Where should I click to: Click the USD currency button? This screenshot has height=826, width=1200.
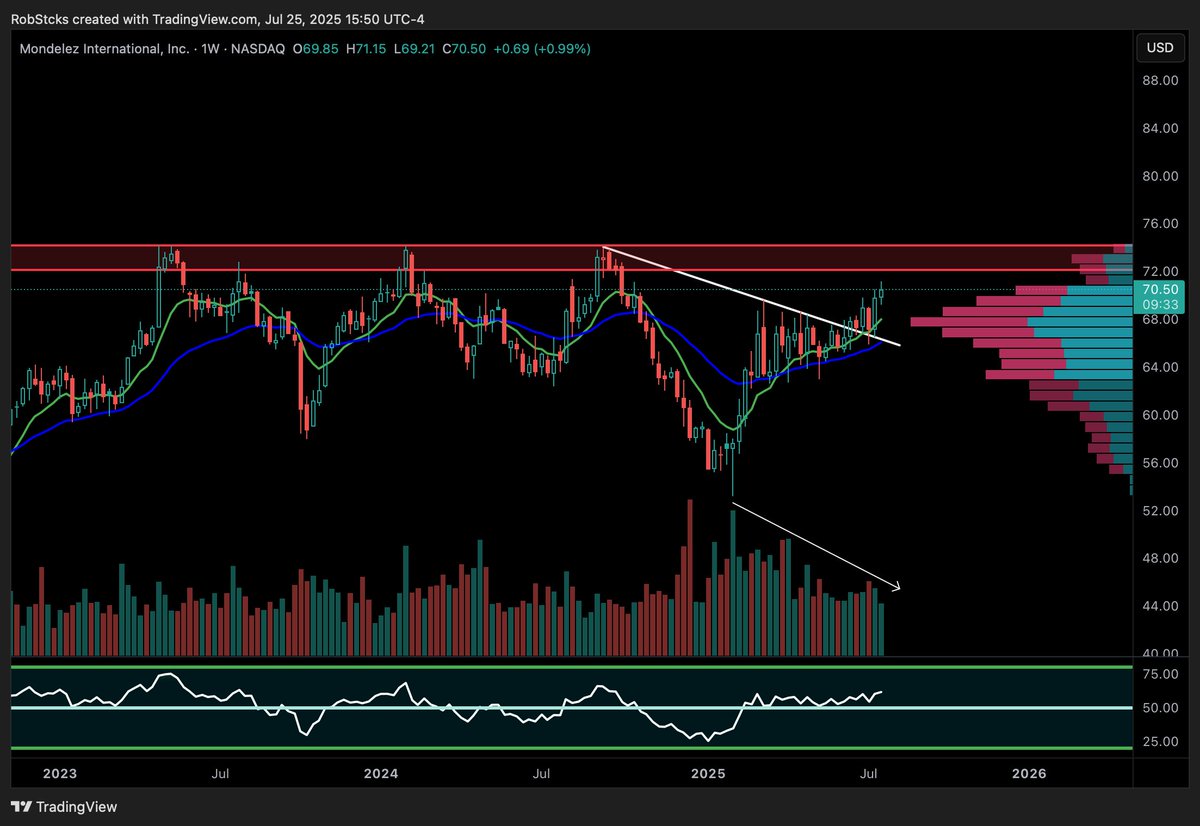click(x=1159, y=47)
